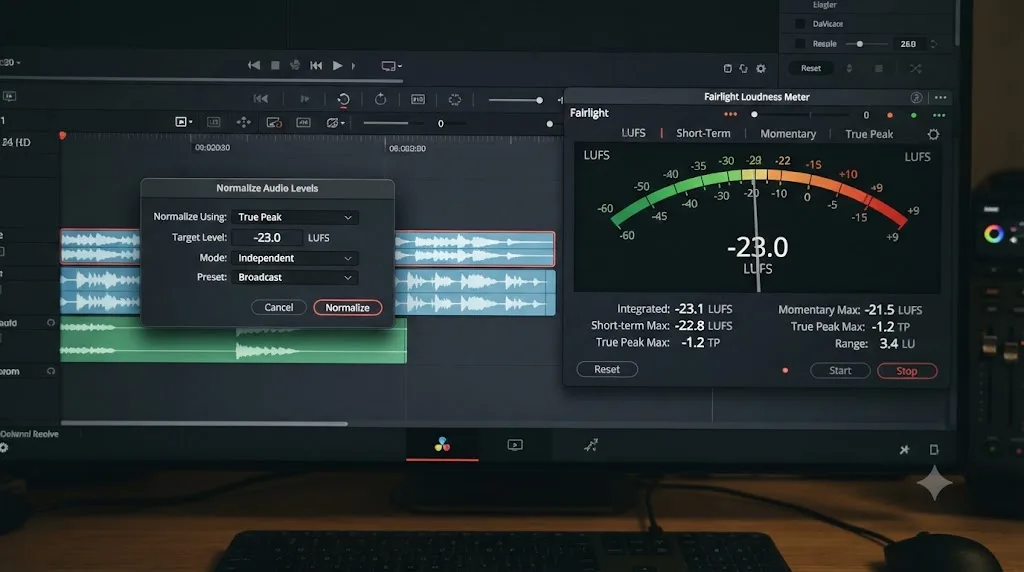The height and width of the screenshot is (572, 1024).
Task: Click Start on the loudness meter
Action: click(840, 371)
